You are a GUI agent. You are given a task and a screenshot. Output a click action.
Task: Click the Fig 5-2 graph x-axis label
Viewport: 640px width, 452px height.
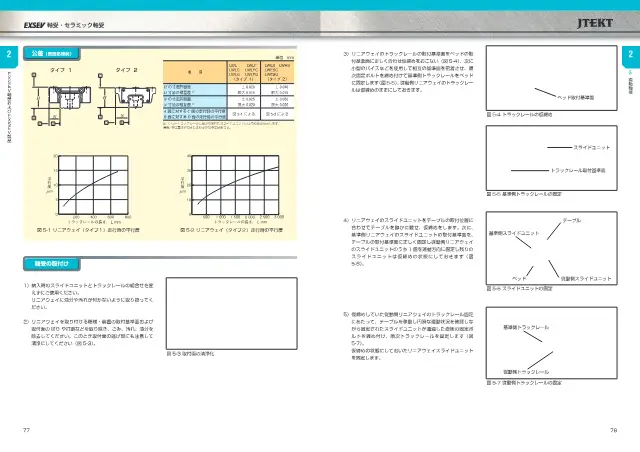pyautogui.click(x=240, y=222)
